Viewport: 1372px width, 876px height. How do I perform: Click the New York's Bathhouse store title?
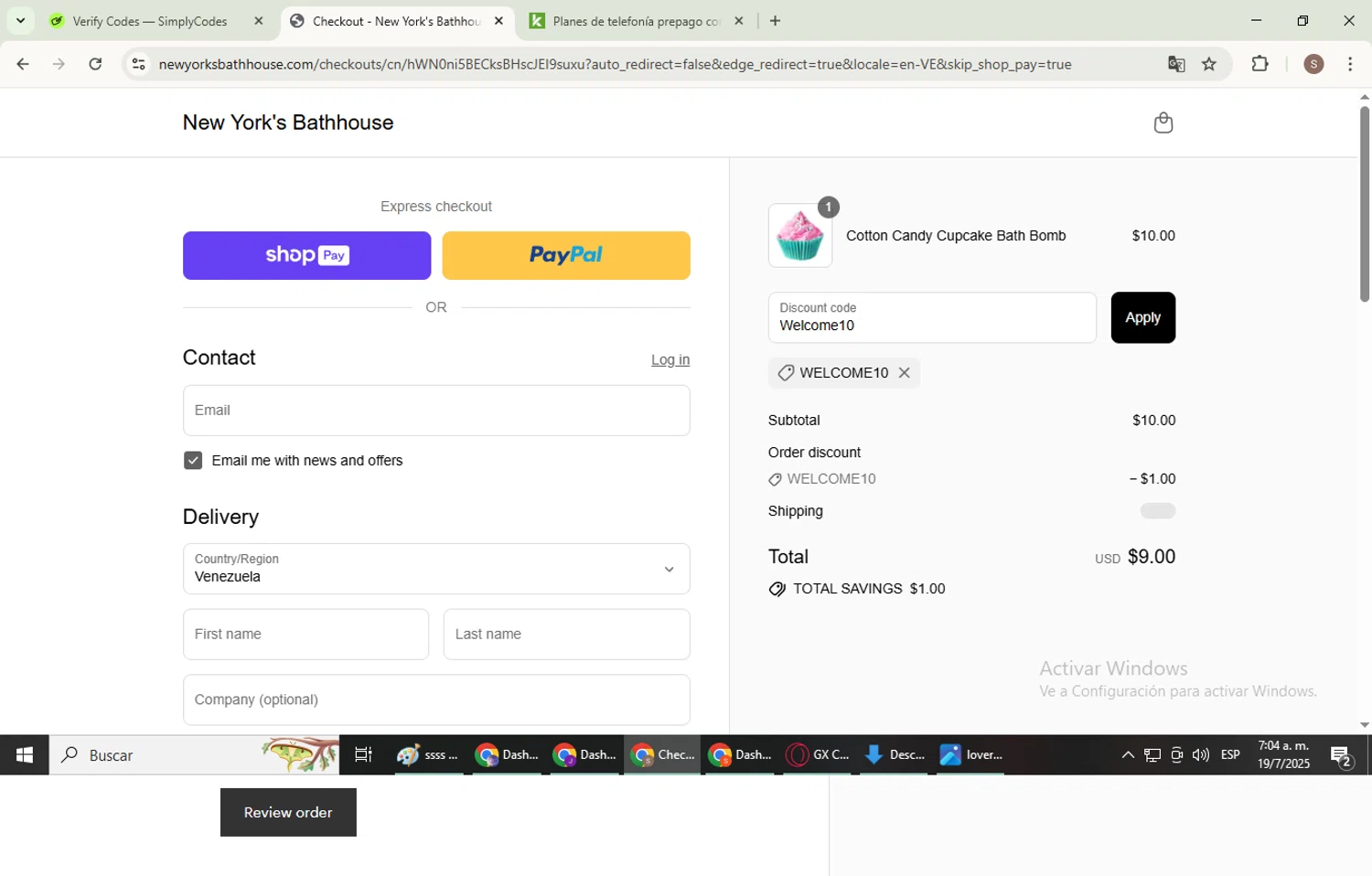pos(288,123)
